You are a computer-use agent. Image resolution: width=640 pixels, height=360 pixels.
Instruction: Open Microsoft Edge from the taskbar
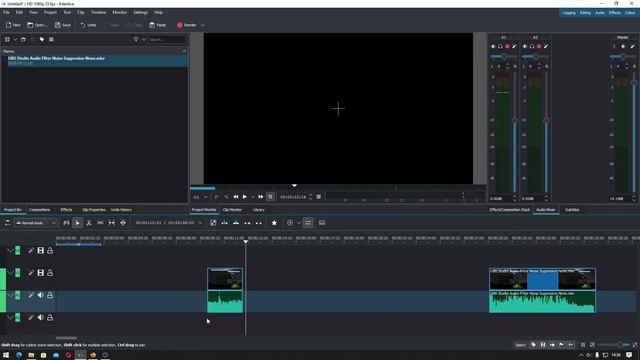19,355
